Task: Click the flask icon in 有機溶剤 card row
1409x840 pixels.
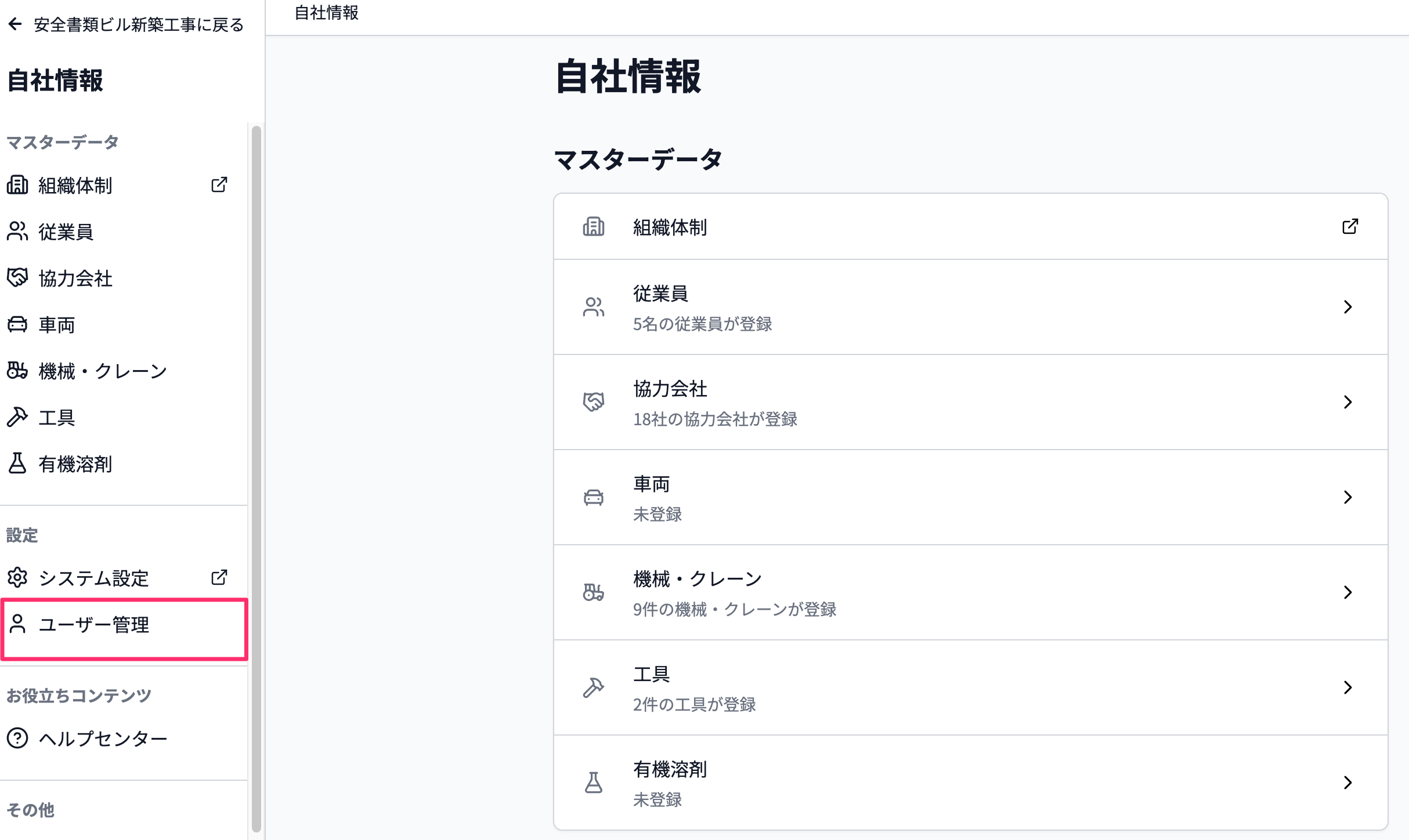Action: coord(594,783)
